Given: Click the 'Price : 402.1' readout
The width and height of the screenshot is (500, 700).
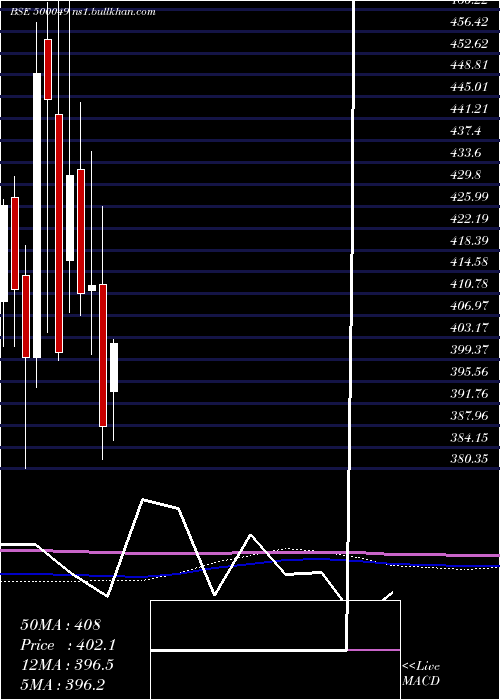Looking at the screenshot, I should coord(68,645).
